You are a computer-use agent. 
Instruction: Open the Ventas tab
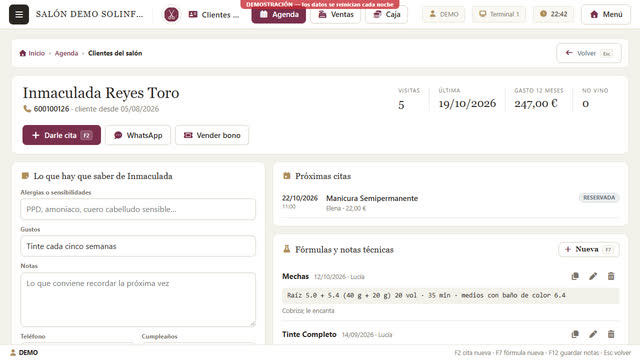336,15
